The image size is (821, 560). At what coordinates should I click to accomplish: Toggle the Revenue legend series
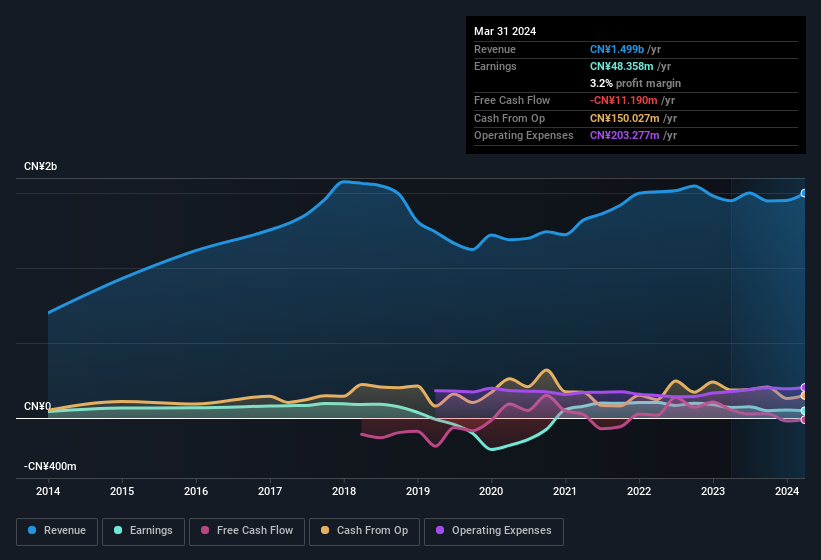(x=57, y=531)
